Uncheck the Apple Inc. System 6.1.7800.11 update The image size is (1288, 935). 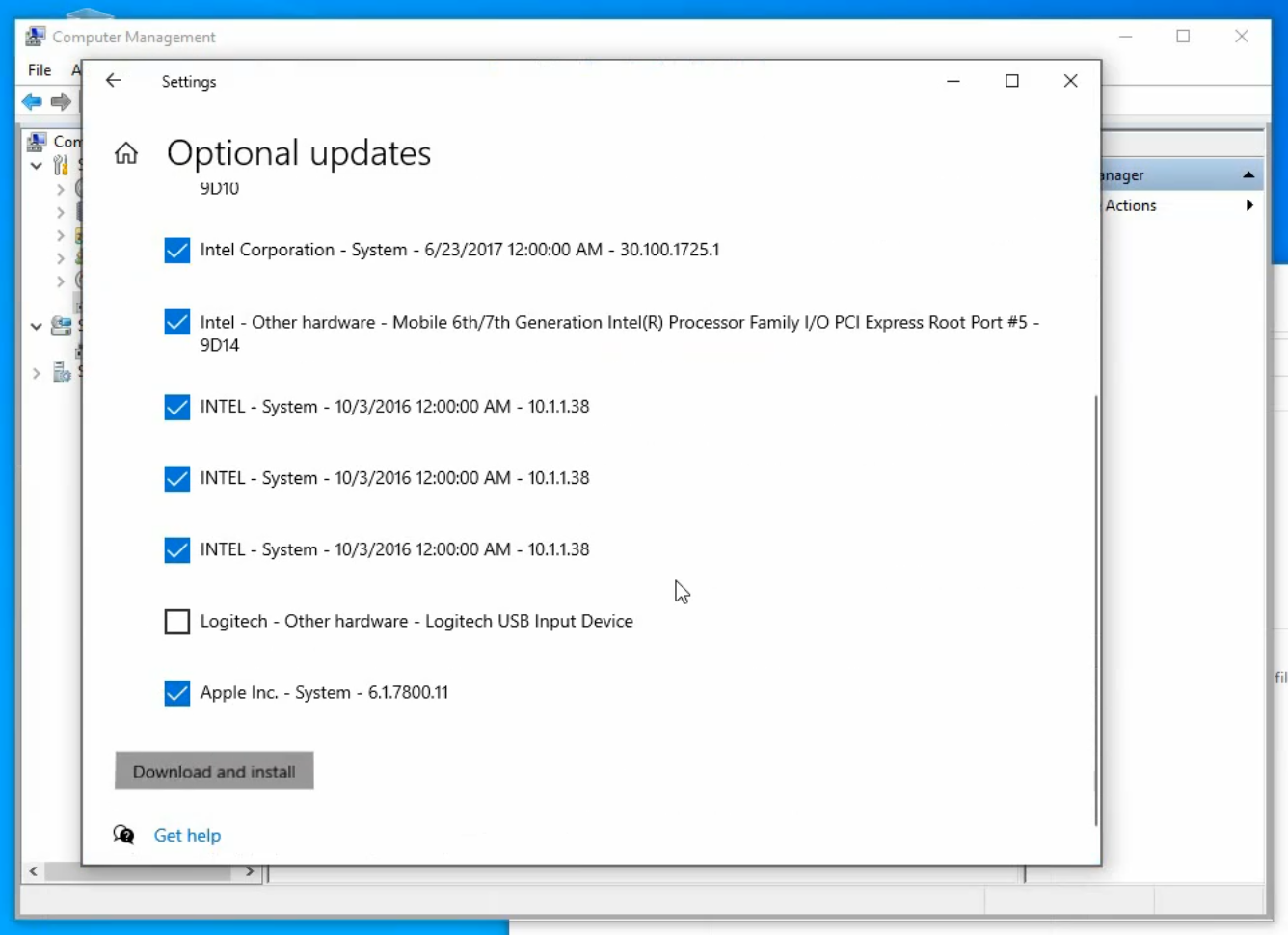[176, 693]
